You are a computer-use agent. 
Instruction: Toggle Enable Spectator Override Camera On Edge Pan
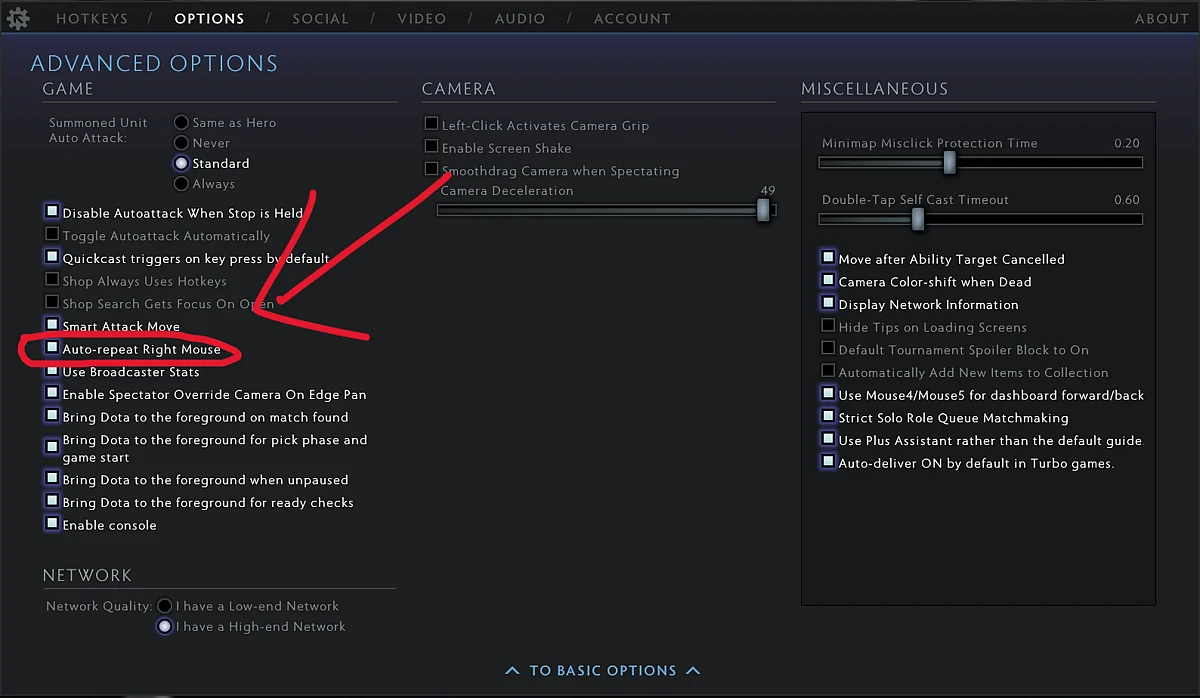point(52,394)
